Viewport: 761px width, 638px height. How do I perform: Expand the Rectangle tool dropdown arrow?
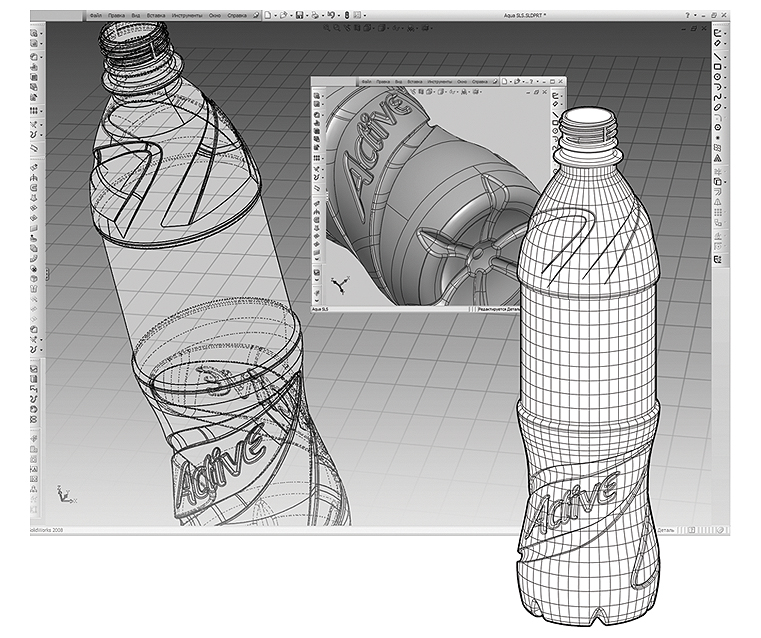tap(725, 67)
